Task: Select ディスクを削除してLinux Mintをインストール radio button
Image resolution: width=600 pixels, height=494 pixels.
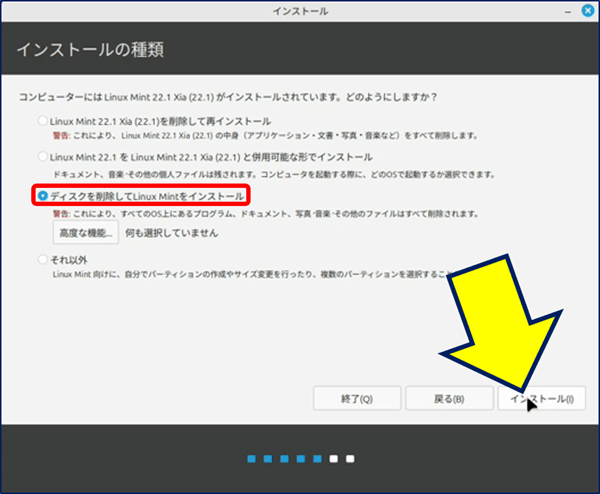Action: click(x=42, y=196)
